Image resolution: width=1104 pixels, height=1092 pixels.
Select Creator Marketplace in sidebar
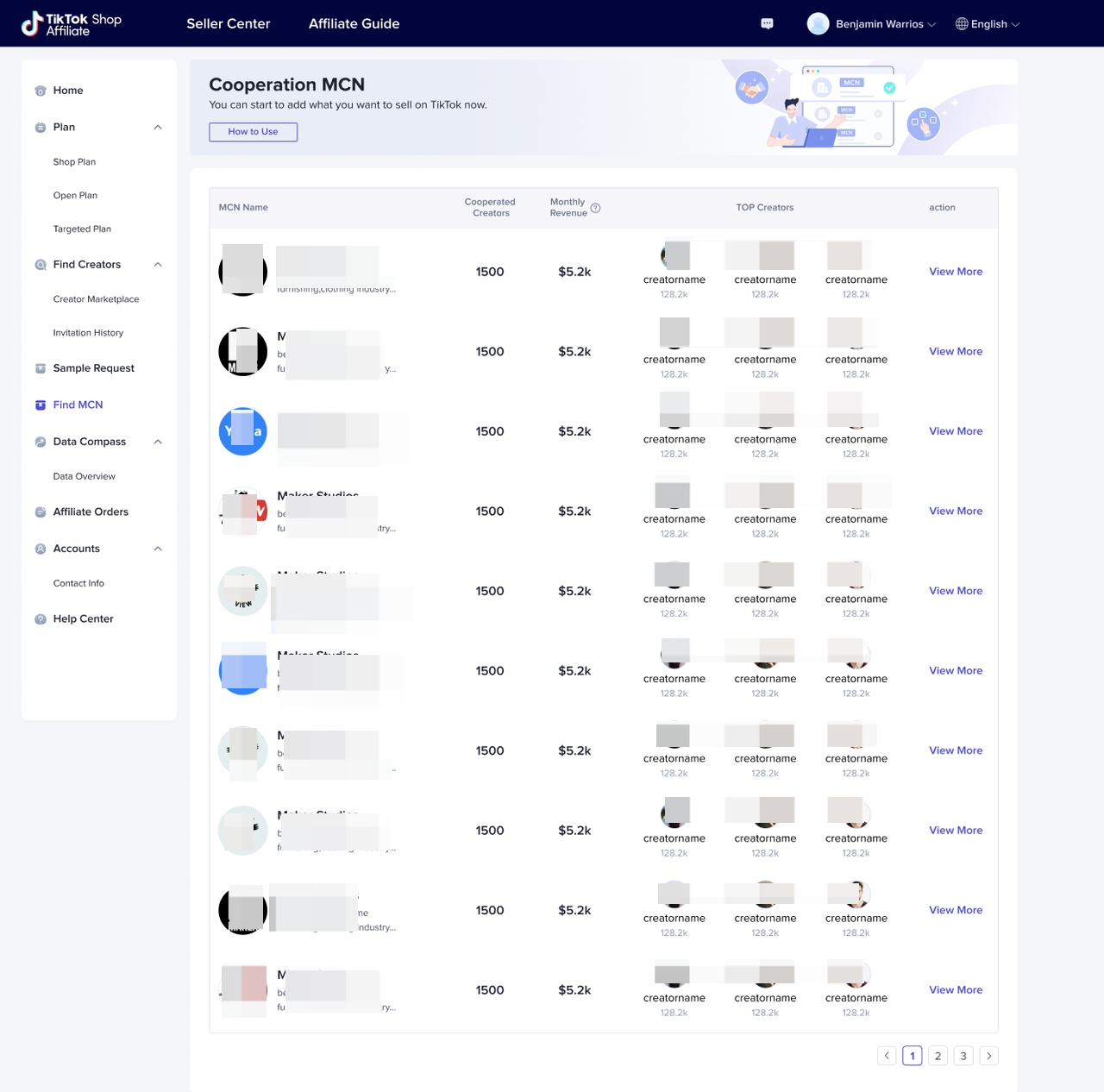pyautogui.click(x=96, y=299)
